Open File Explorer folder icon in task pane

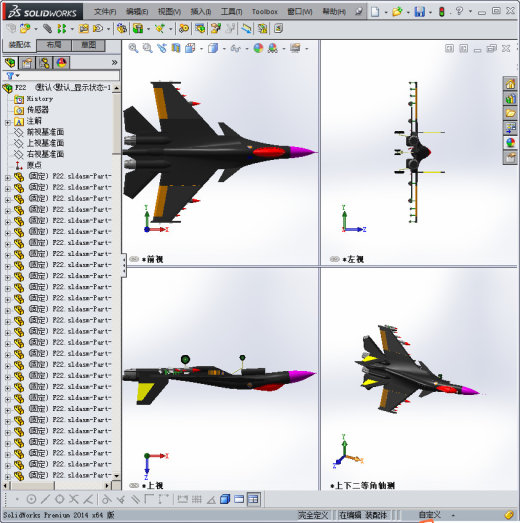pos(510,113)
